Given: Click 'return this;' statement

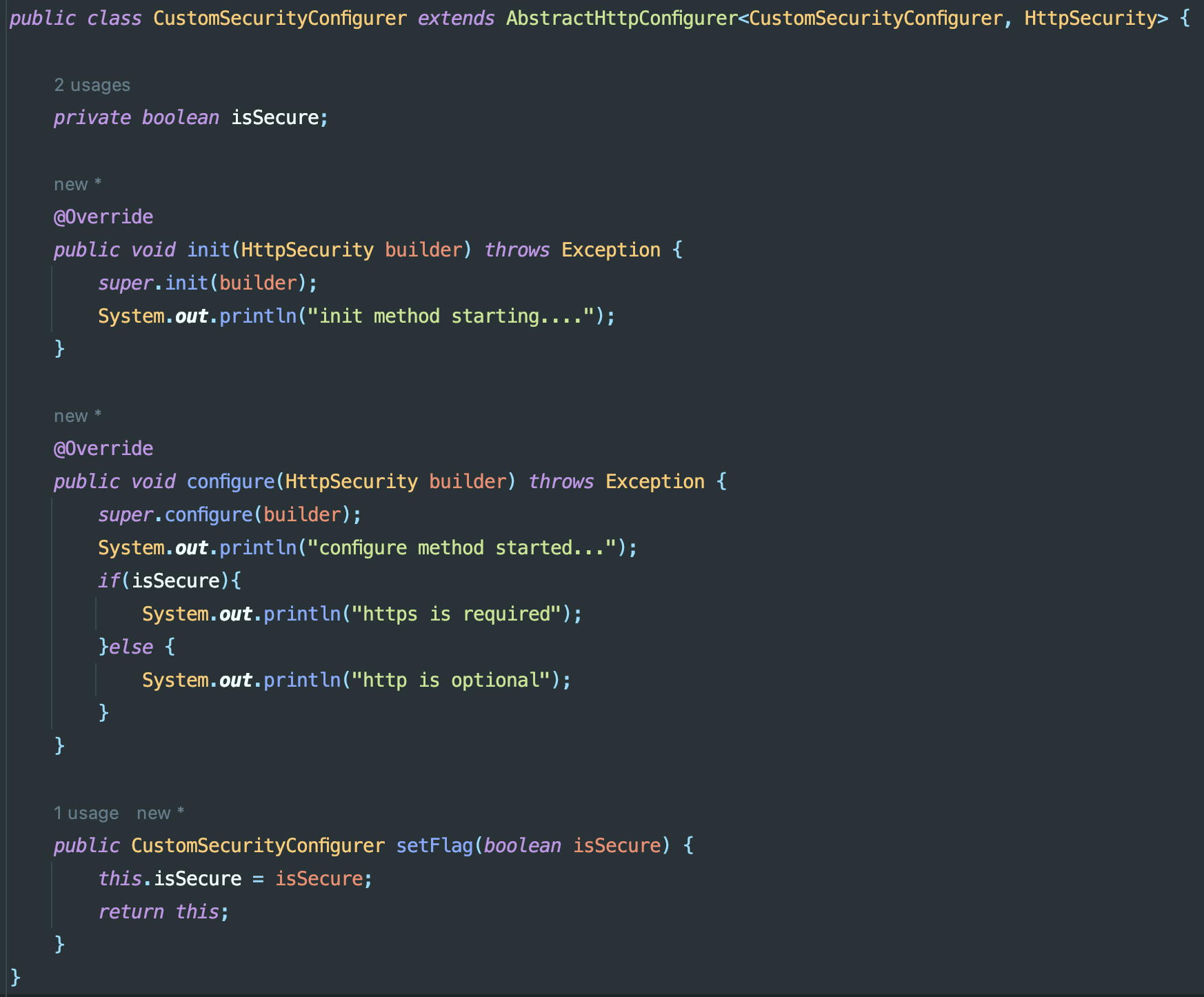Looking at the screenshot, I should (163, 912).
